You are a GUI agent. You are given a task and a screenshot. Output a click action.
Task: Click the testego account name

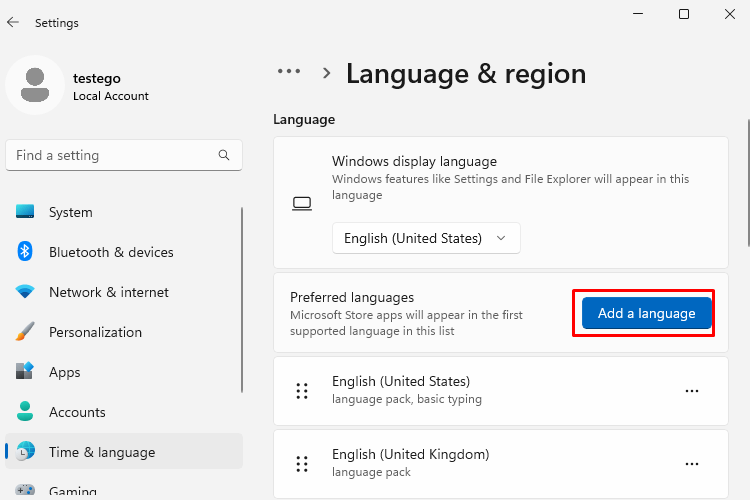pyautogui.click(x=97, y=78)
